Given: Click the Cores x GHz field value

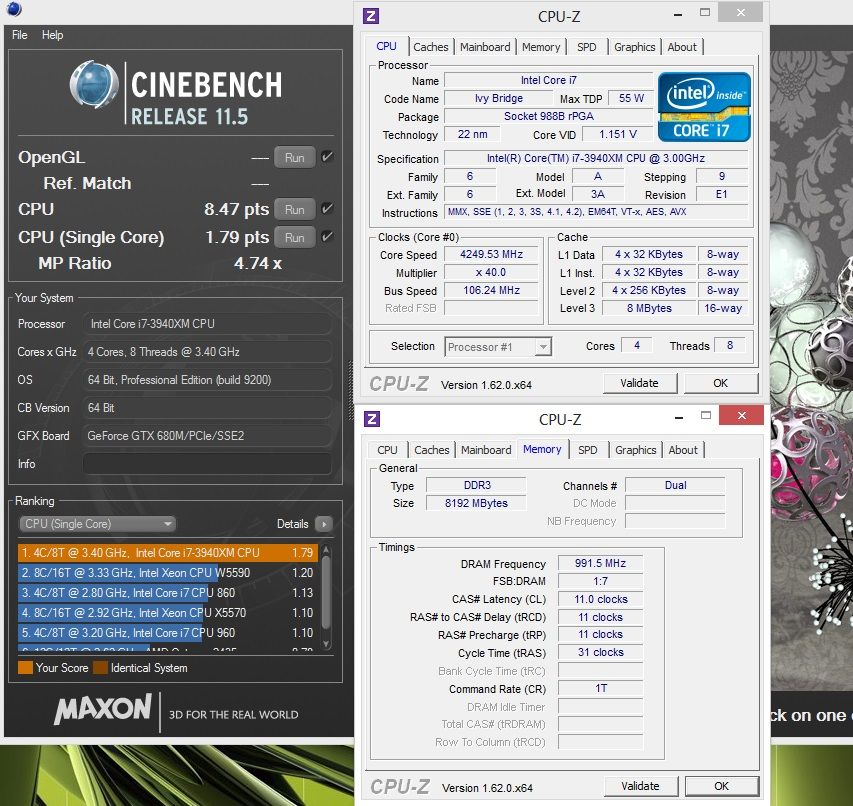Looking at the screenshot, I should click(x=207, y=352).
